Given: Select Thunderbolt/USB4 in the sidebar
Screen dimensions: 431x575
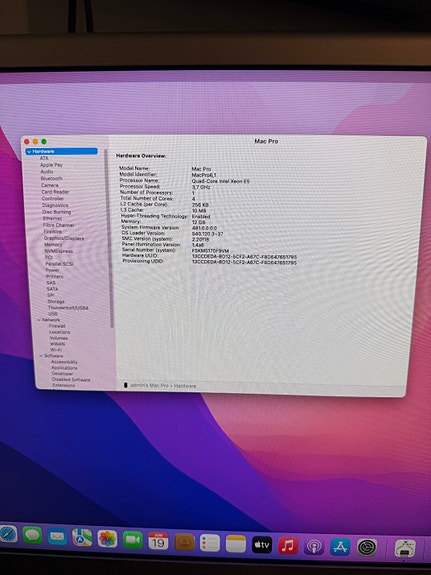Looking at the screenshot, I should [x=68, y=308].
